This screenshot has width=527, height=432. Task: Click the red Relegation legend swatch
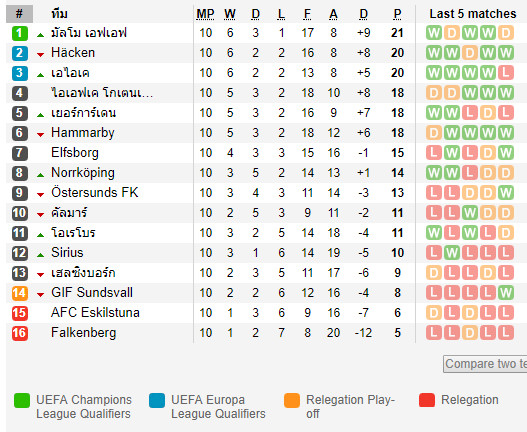(427, 400)
